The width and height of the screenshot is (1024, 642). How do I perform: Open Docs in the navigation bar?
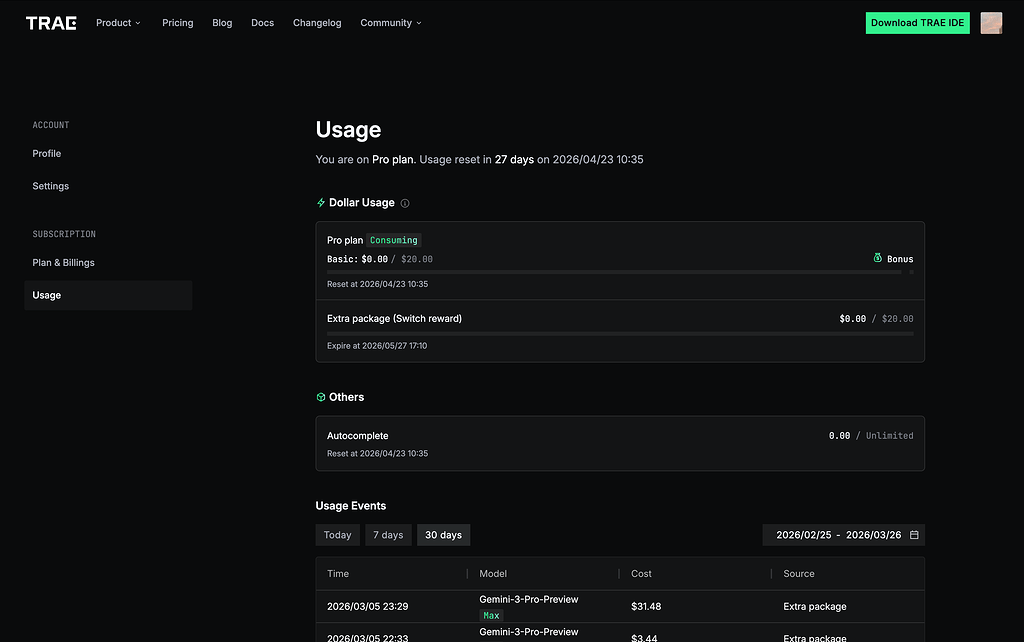pos(263,23)
